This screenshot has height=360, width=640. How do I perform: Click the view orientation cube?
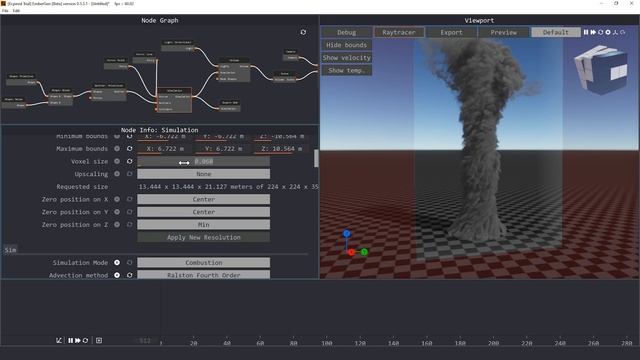601,69
